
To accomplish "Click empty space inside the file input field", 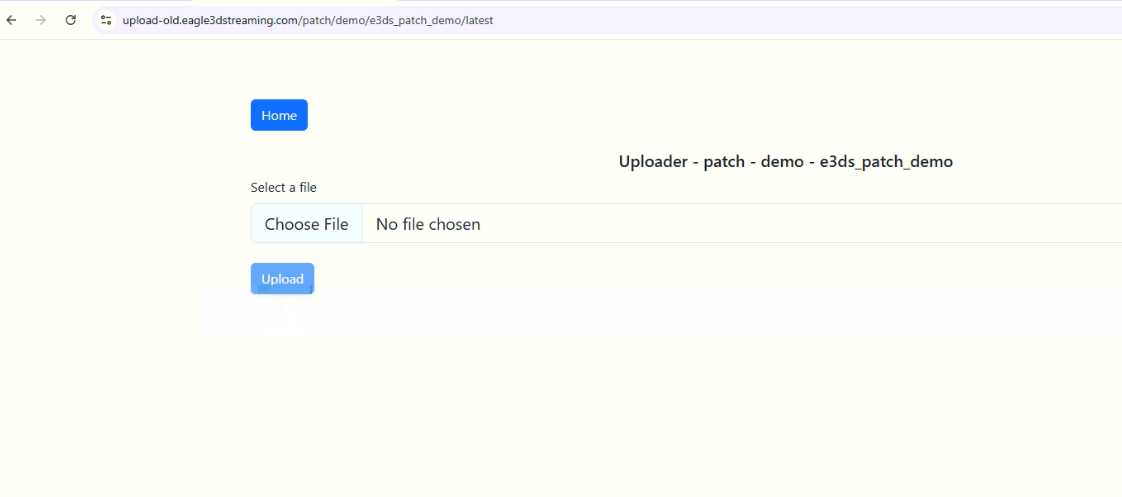I will [800, 224].
